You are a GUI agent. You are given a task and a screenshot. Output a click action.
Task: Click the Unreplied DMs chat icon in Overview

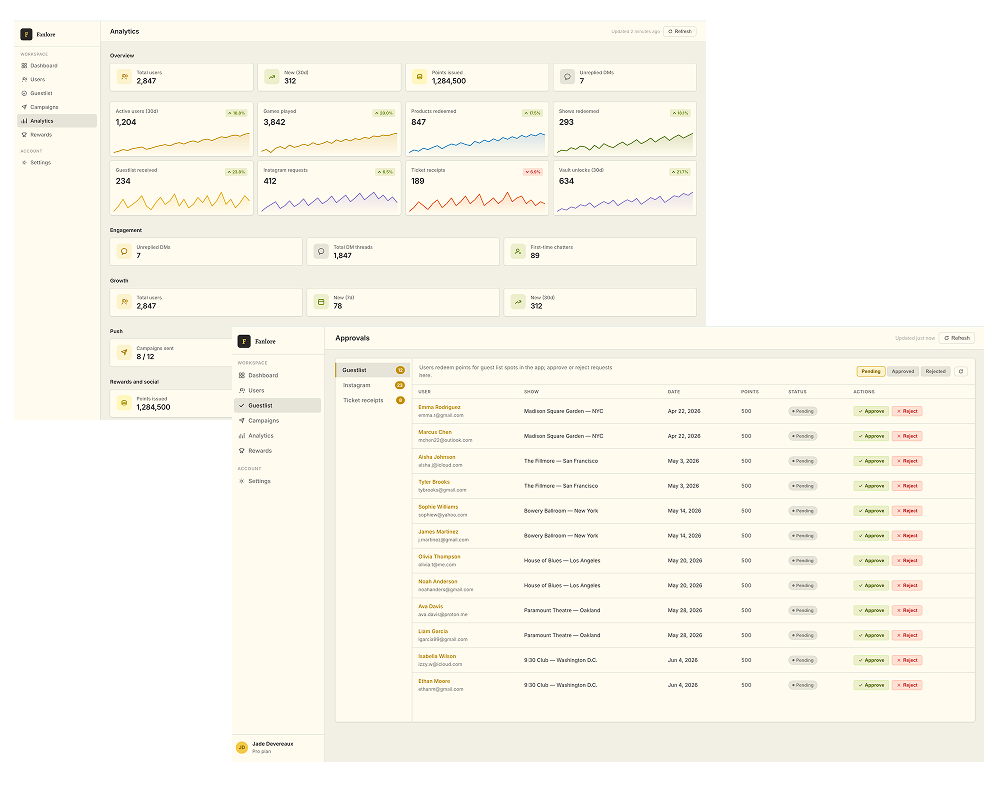pyautogui.click(x=568, y=76)
